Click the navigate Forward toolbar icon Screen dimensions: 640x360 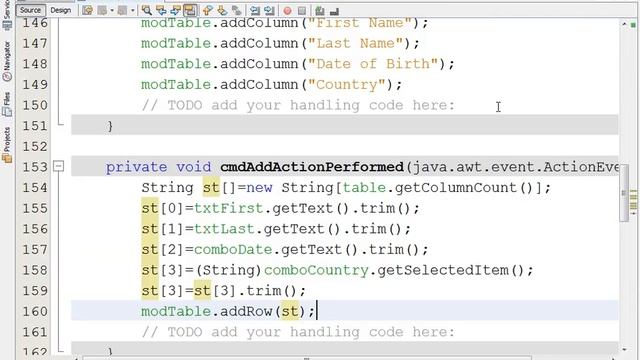[x=122, y=11]
